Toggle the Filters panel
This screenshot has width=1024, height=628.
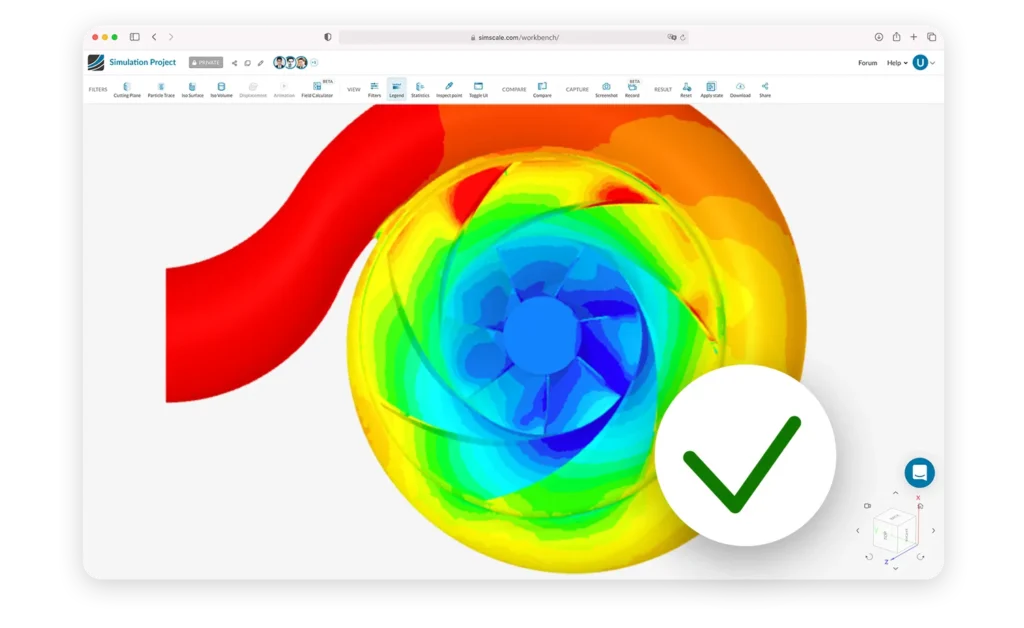[x=374, y=89]
